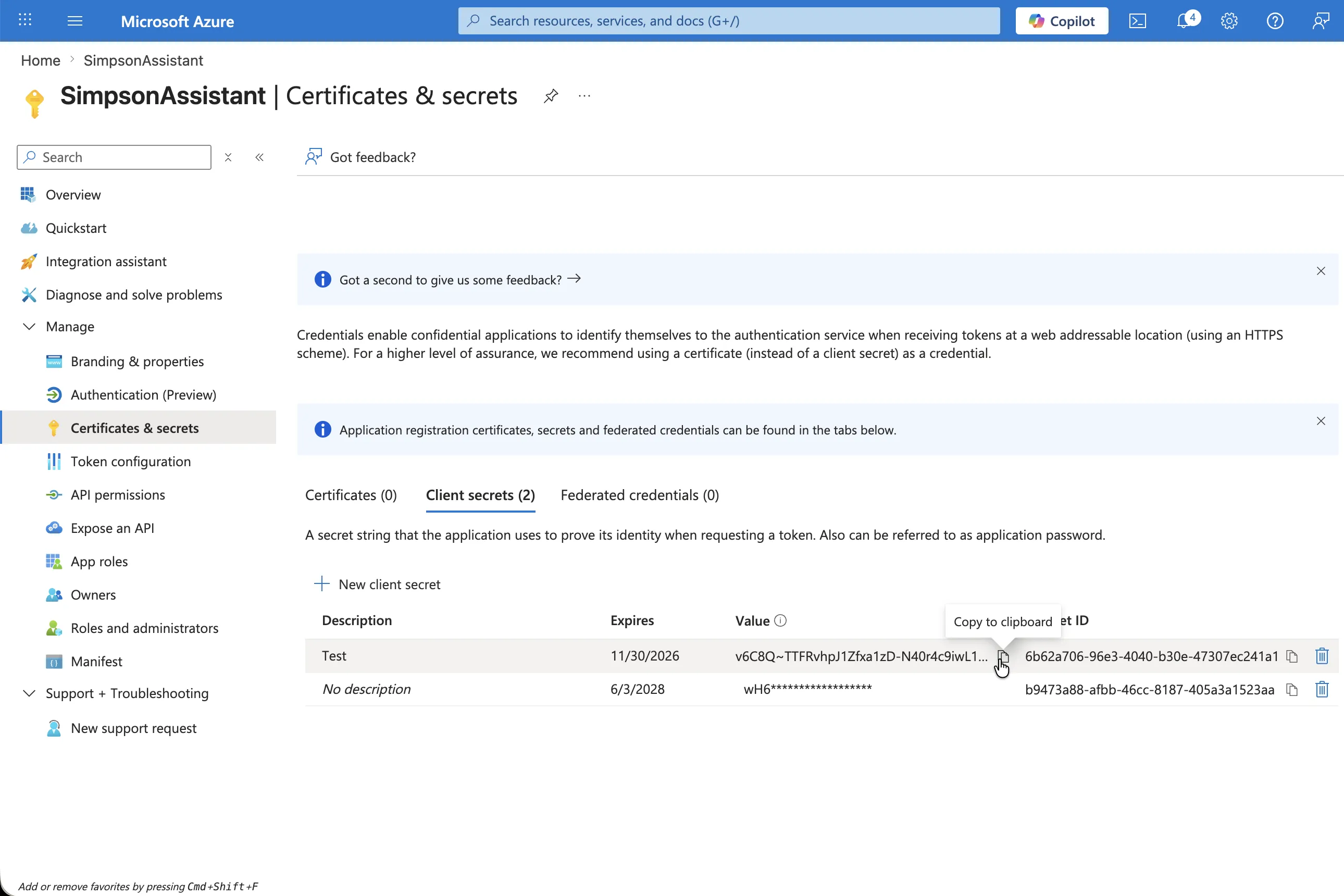Screen dimensions: 1344x896
Task: Select the 6/3/2028 expiry cell
Action: [637, 689]
